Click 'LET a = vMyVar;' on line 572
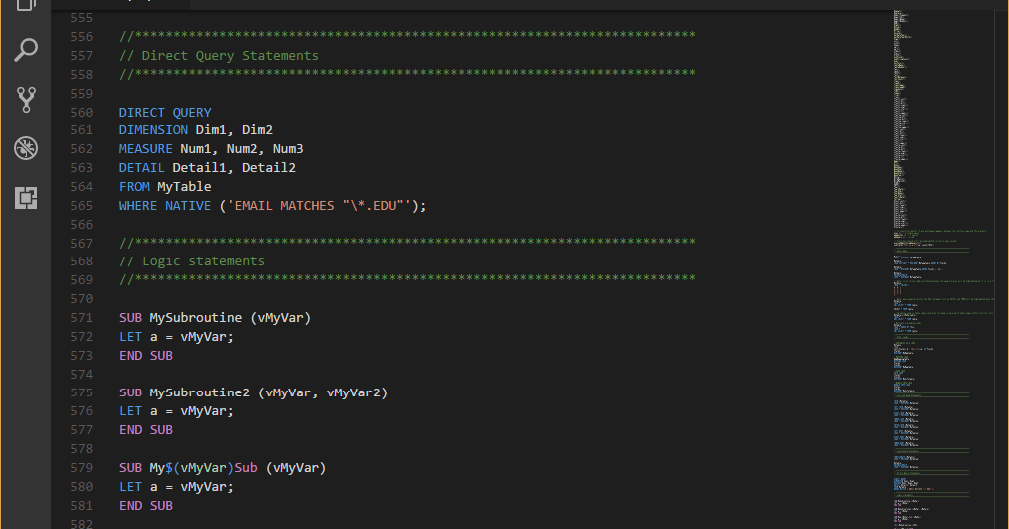Viewport: 1009px width, 529px height. tap(176, 337)
